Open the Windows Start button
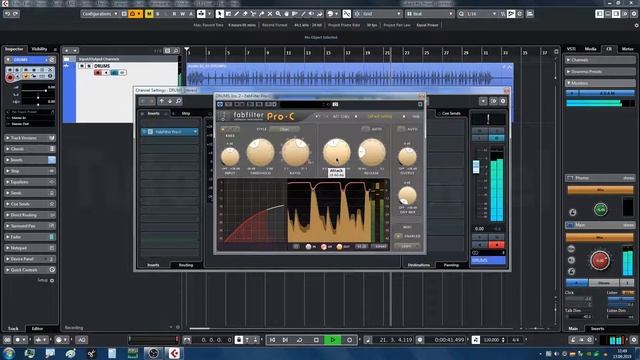This screenshot has height=360, width=640. click(x=9, y=353)
